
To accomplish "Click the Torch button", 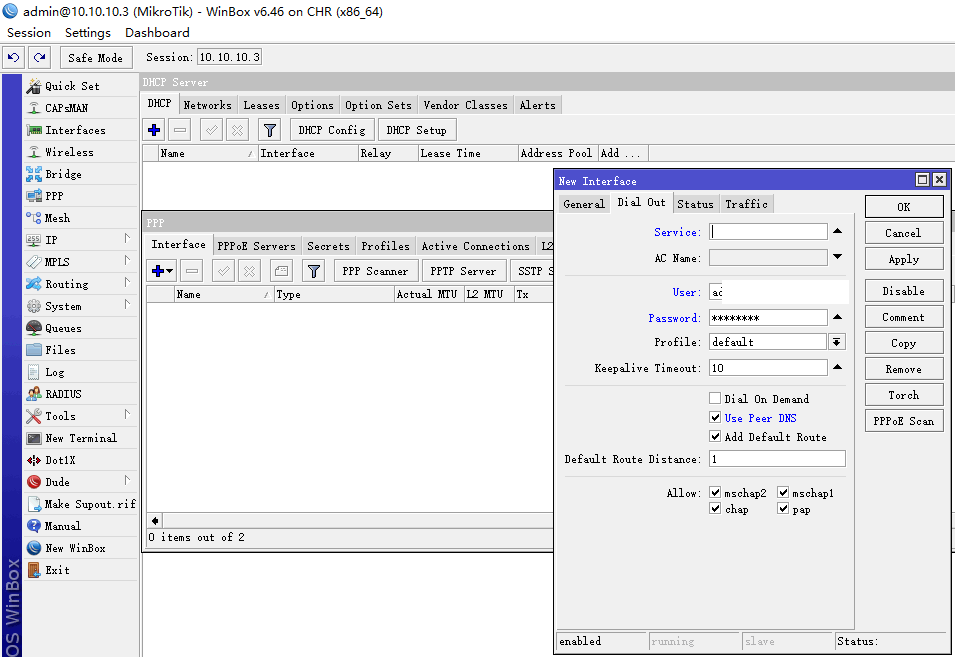I will (x=904, y=395).
